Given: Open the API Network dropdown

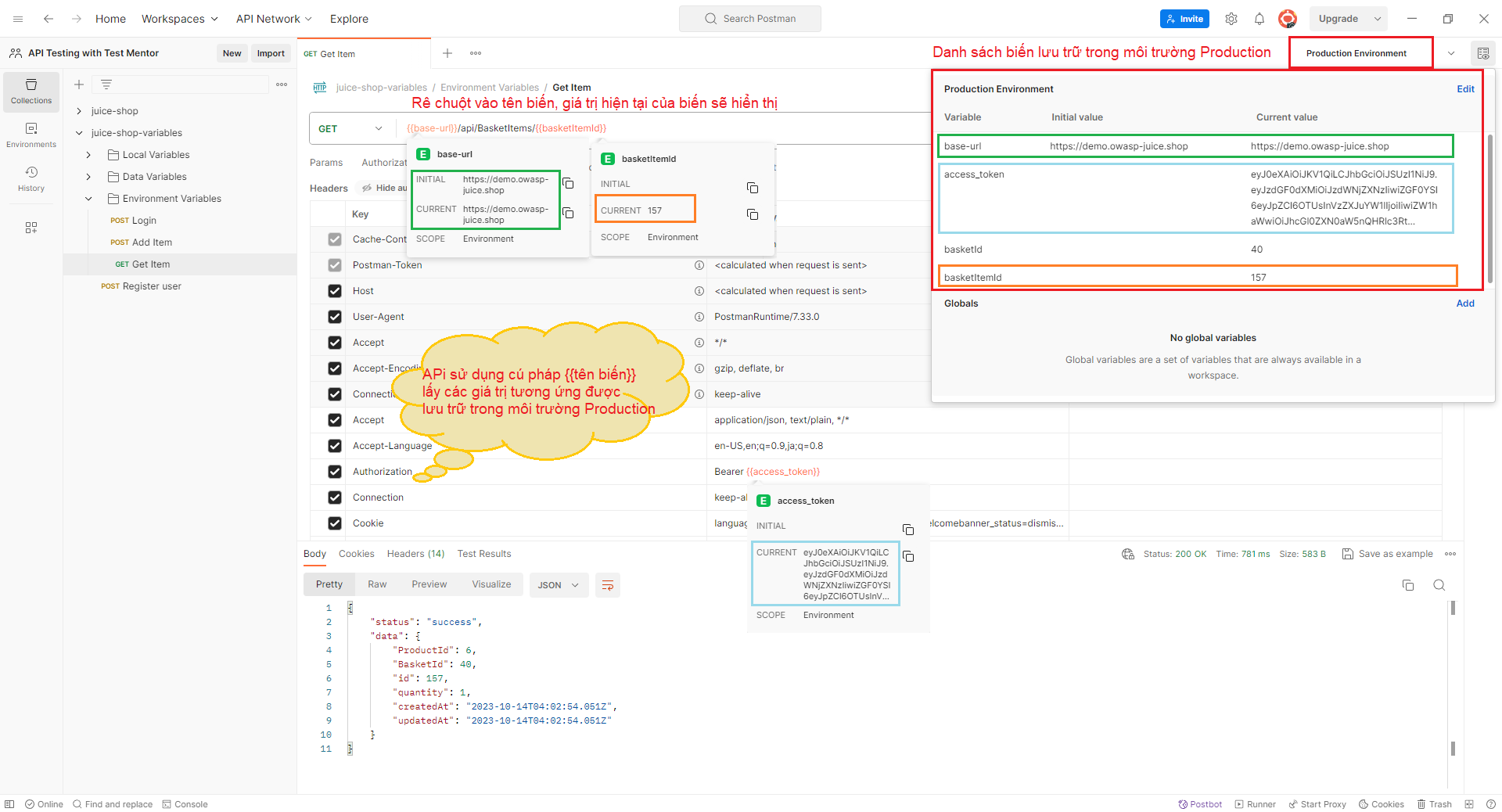Looking at the screenshot, I should click(x=274, y=19).
